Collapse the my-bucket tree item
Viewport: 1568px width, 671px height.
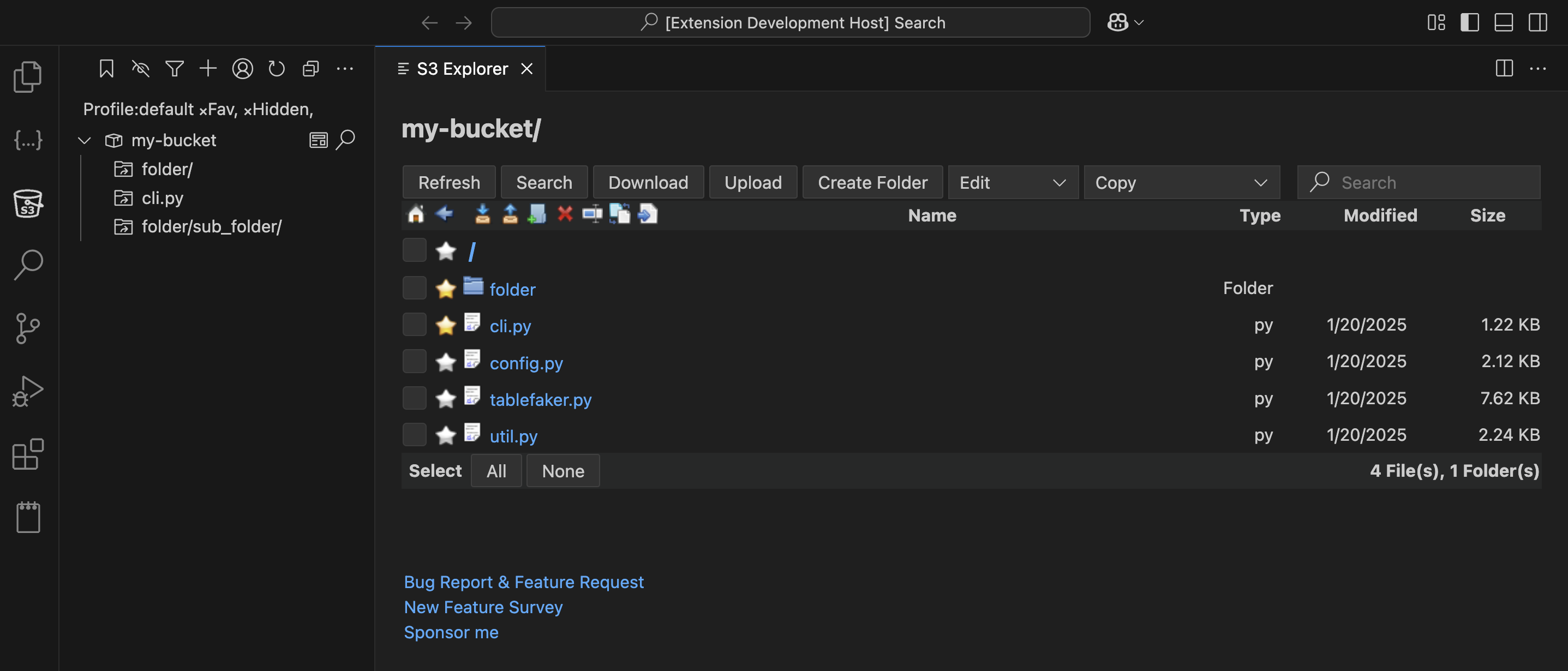tap(84, 140)
